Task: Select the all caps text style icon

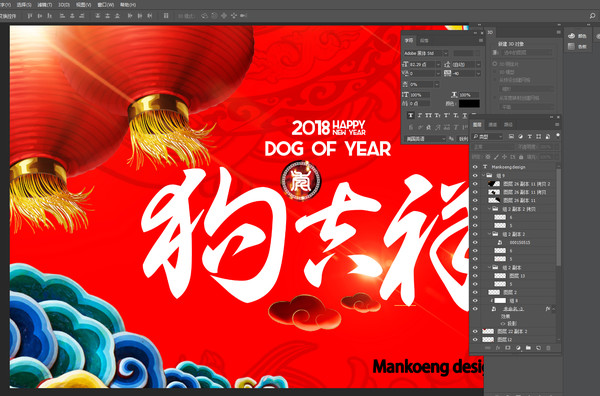Action: pos(429,115)
